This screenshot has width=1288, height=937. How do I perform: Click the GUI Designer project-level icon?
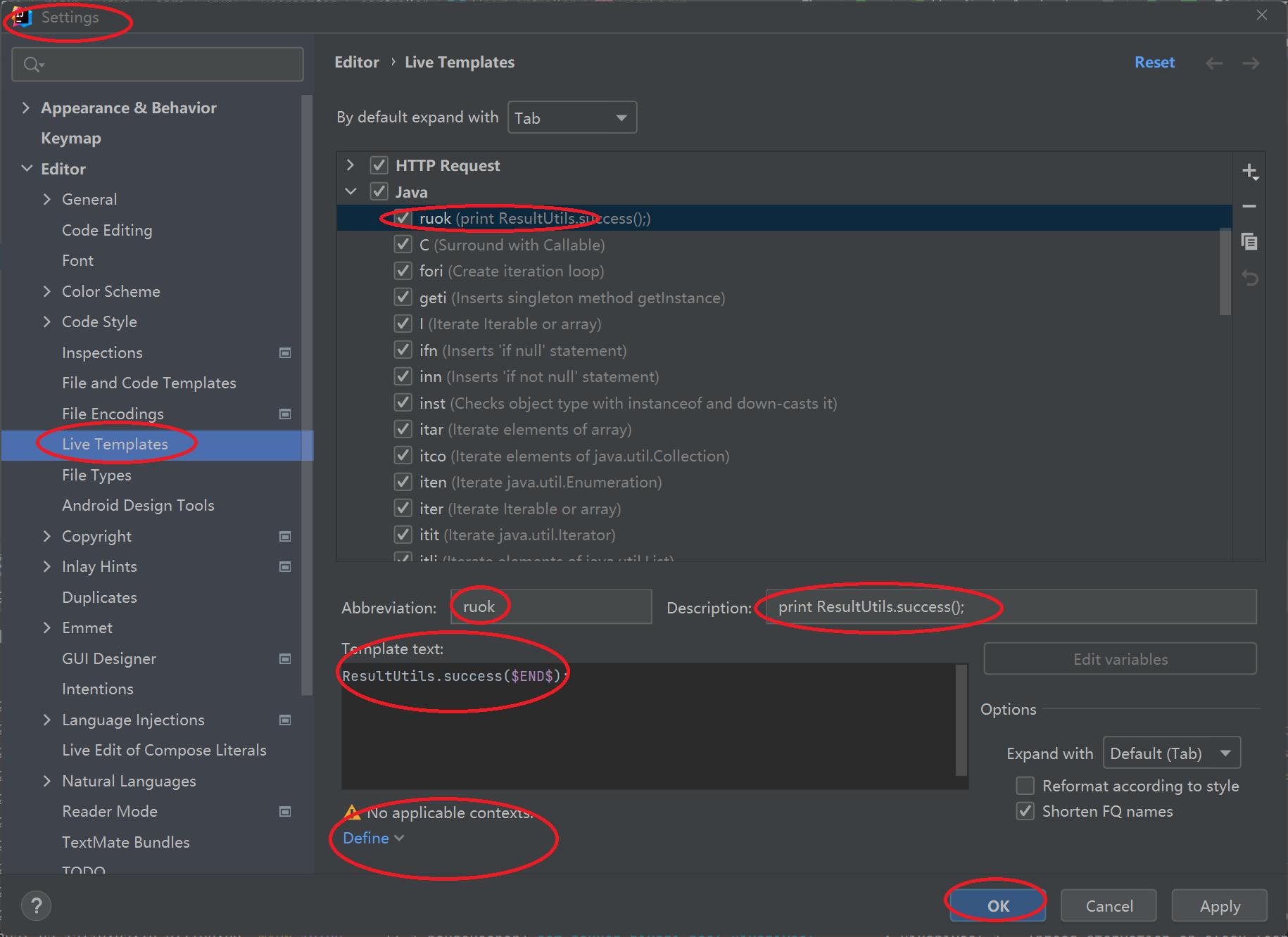point(285,658)
